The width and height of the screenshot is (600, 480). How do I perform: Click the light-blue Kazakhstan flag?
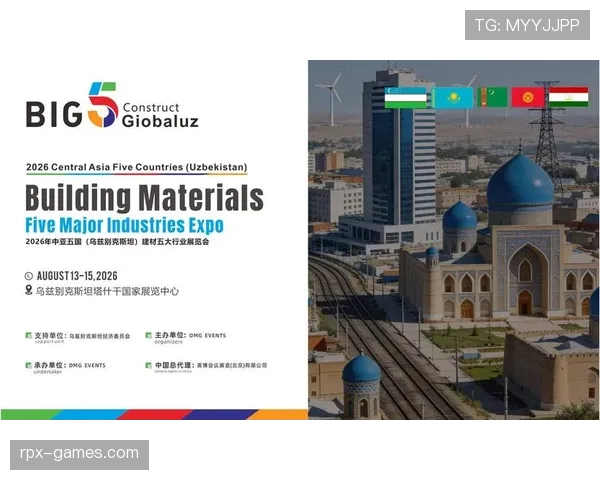452,98
